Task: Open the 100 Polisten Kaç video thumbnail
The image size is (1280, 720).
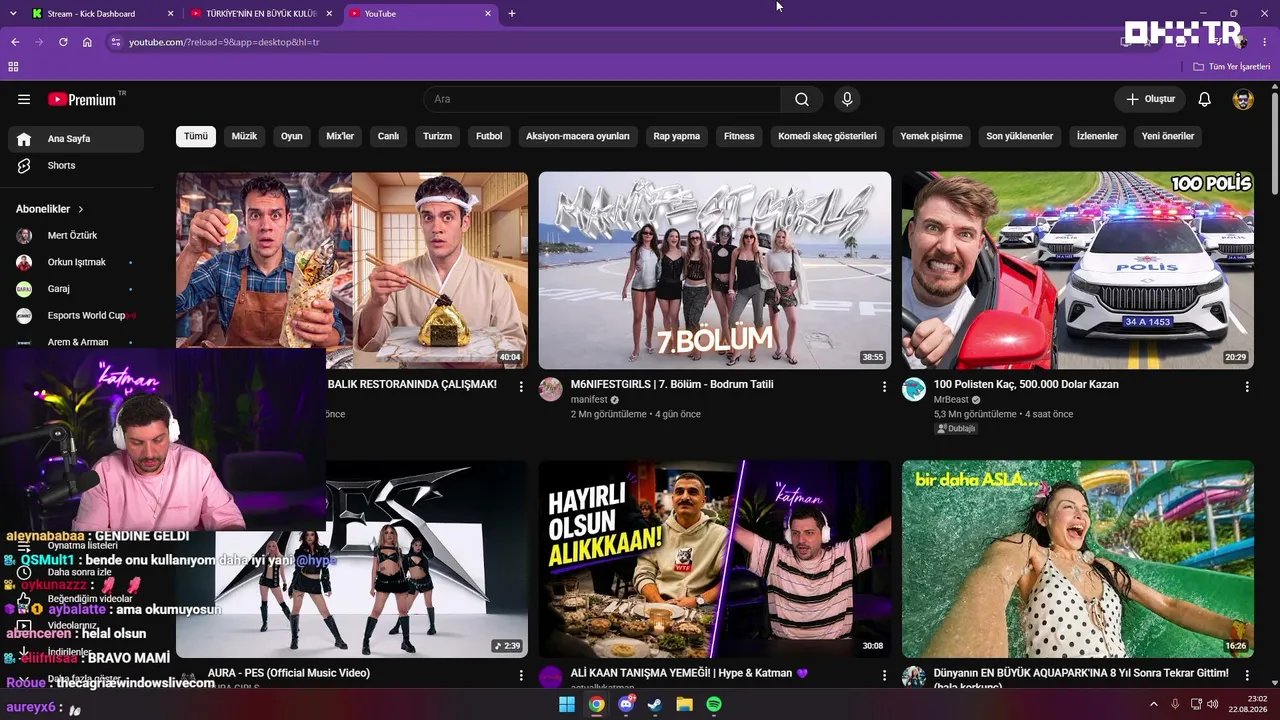Action: coord(1078,270)
